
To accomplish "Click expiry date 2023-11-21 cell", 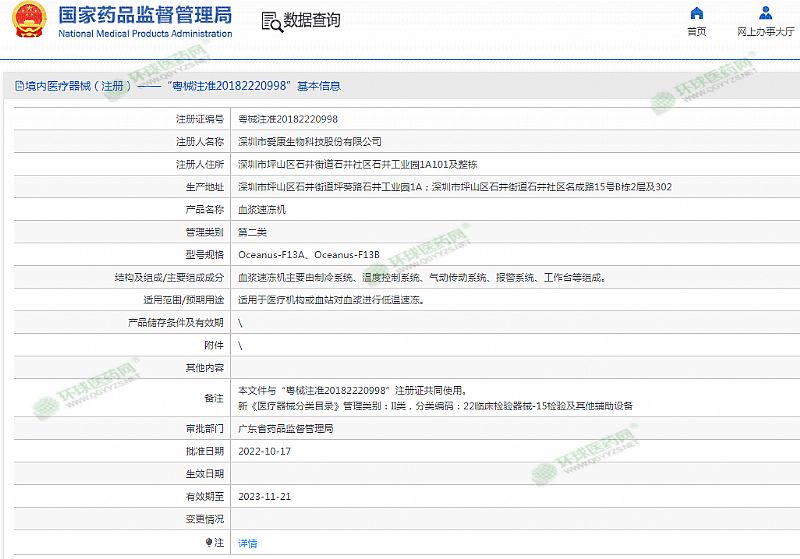I will (x=264, y=496).
